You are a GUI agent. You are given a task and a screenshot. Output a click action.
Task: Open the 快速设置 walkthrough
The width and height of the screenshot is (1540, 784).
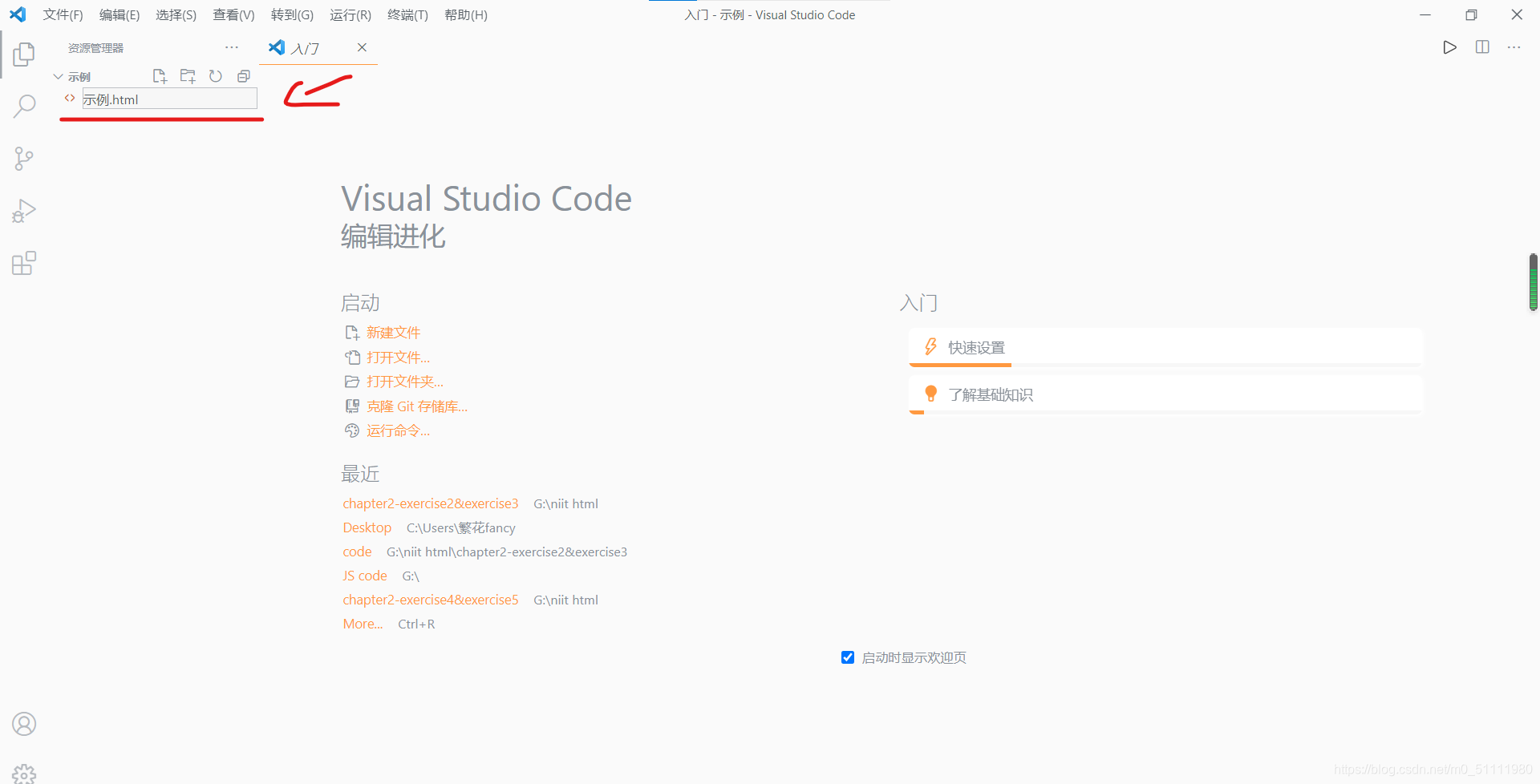coord(1166,347)
